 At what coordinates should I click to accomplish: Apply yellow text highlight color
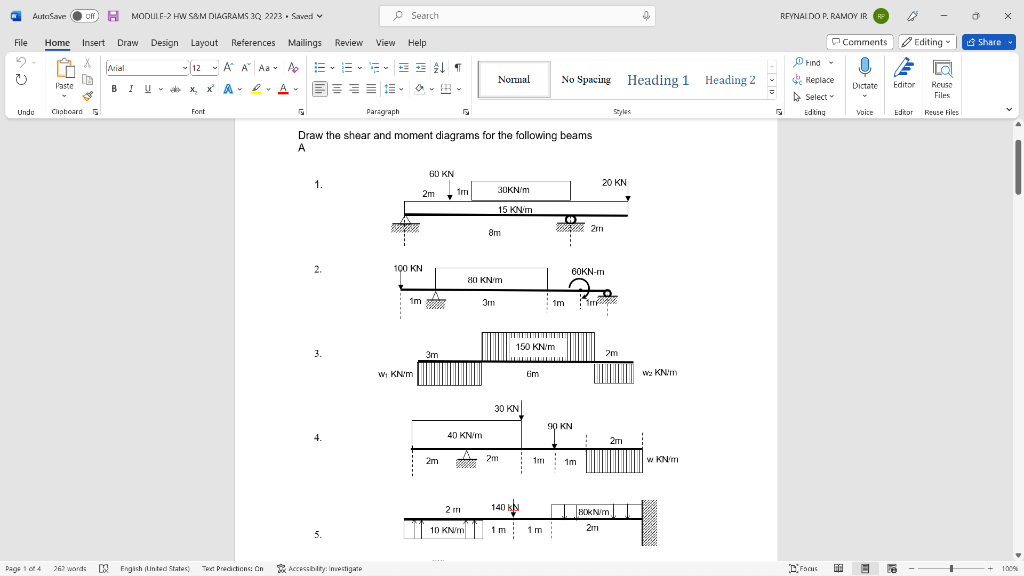point(256,89)
